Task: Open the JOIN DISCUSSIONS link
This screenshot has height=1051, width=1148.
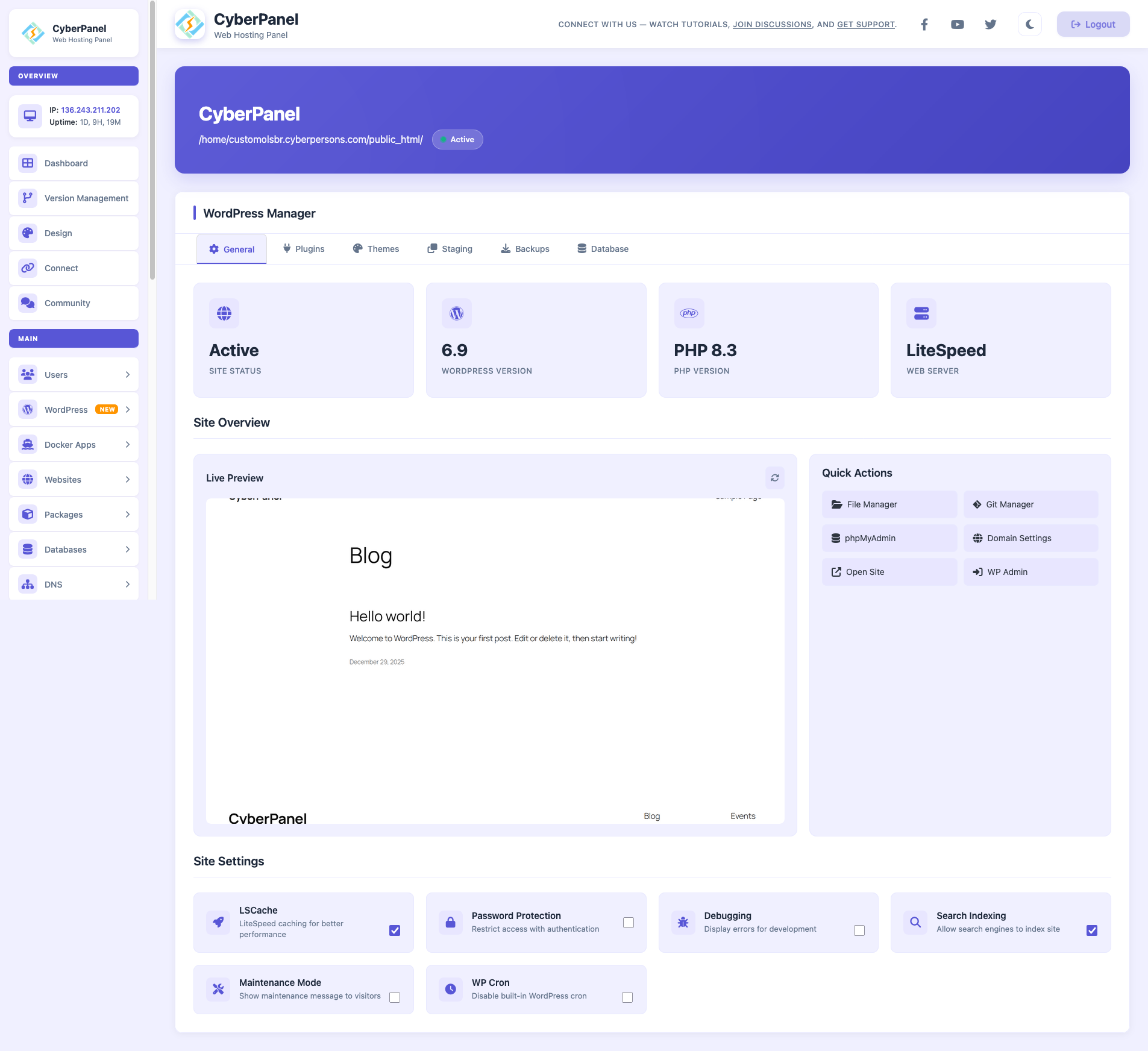Action: coord(773,25)
